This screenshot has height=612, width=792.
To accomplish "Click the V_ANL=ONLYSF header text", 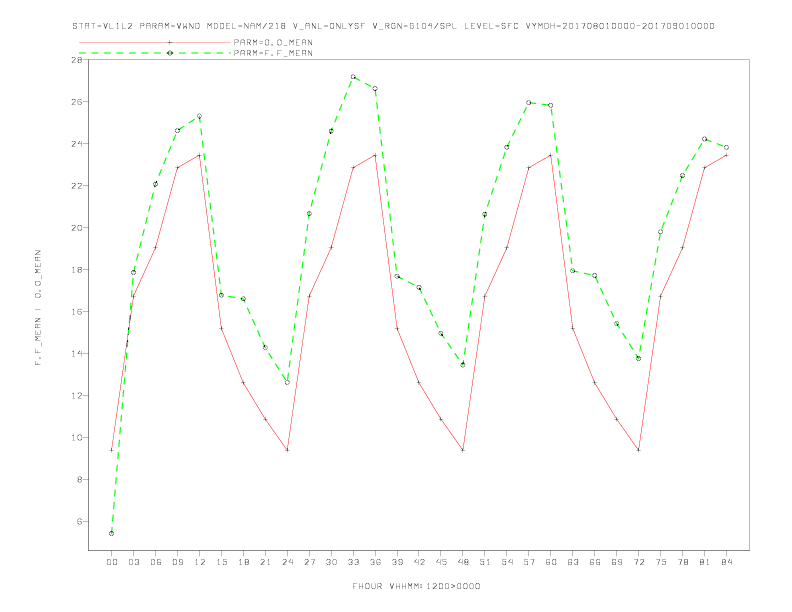I will [329, 26].
